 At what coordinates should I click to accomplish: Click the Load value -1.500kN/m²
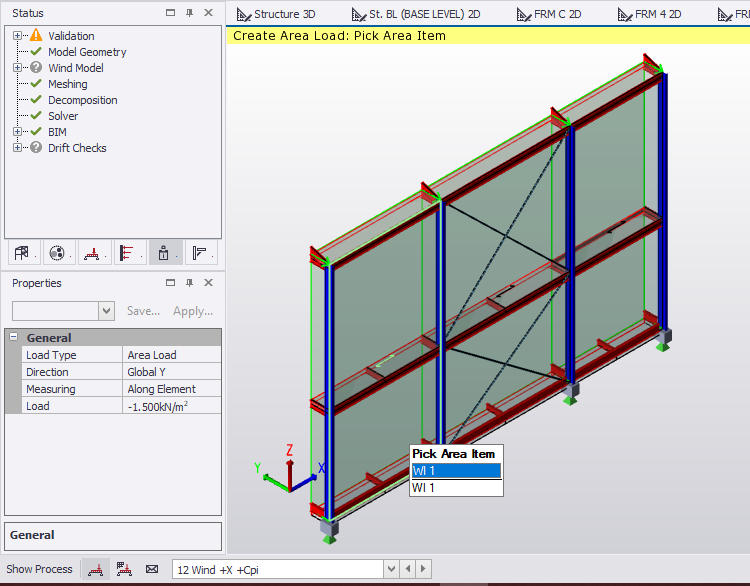click(x=172, y=406)
